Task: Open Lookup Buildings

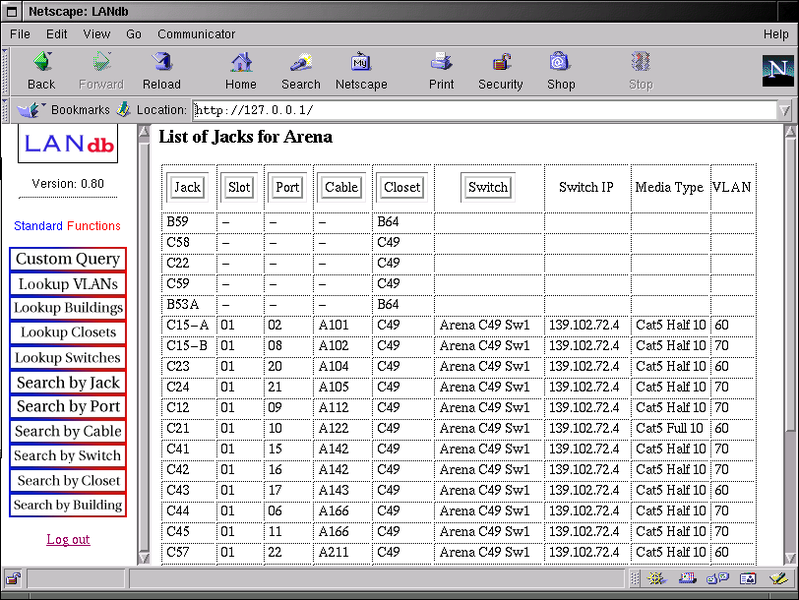Action: click(x=68, y=308)
